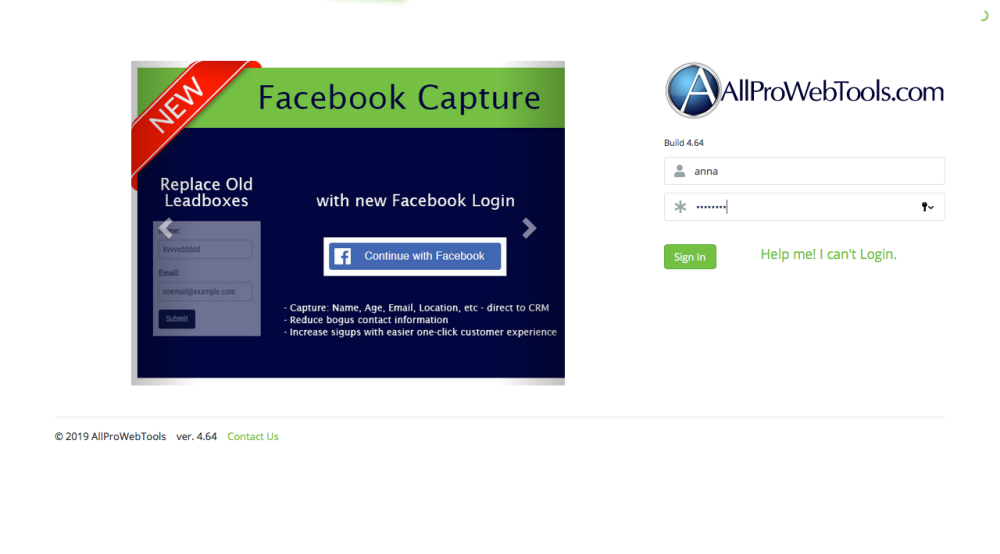Screen dimensions: 1000x554
Task: Click the Email field in leadbox preview
Action: pyautogui.click(x=205, y=291)
